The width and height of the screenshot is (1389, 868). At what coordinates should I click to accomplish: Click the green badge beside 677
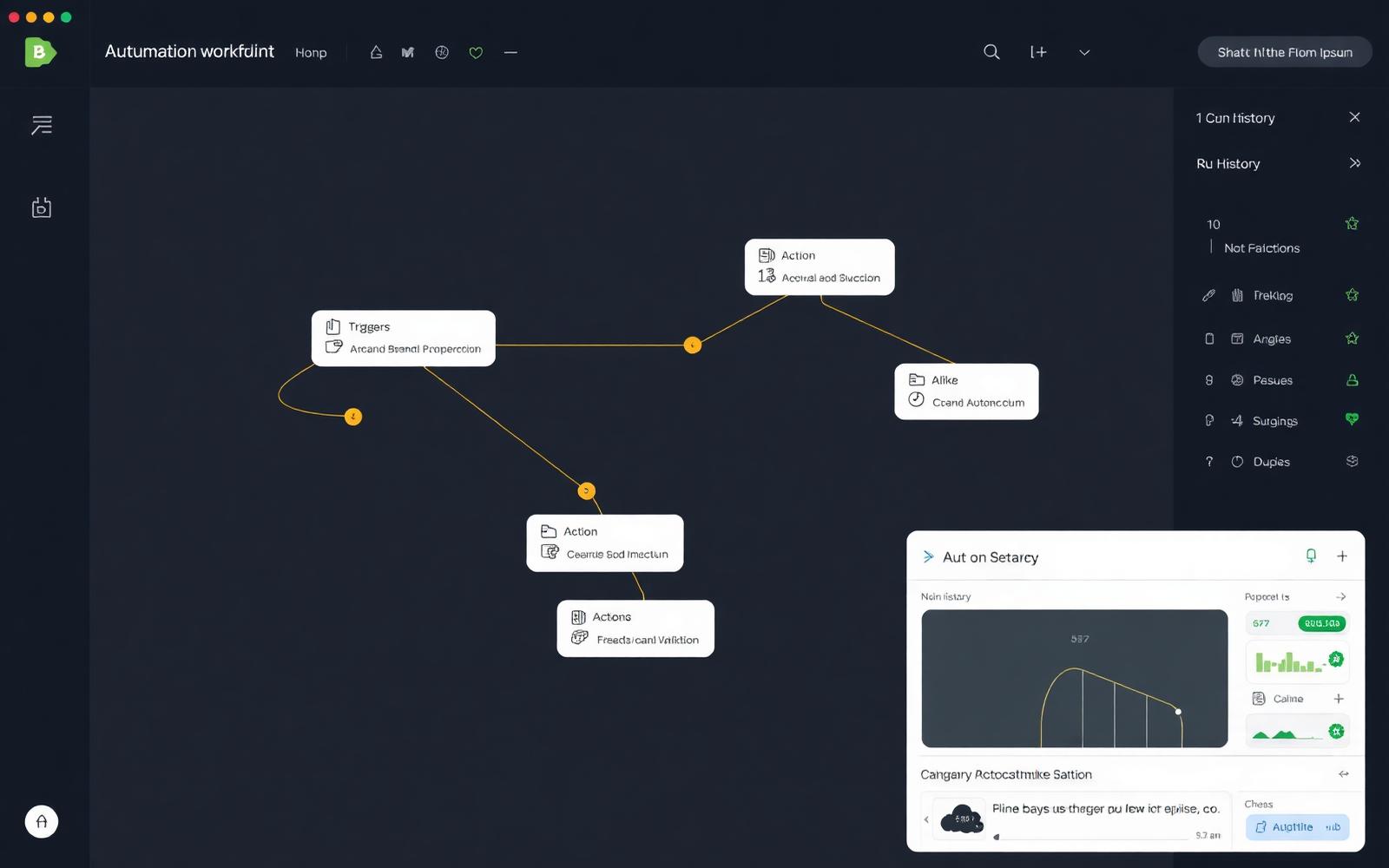(1322, 623)
